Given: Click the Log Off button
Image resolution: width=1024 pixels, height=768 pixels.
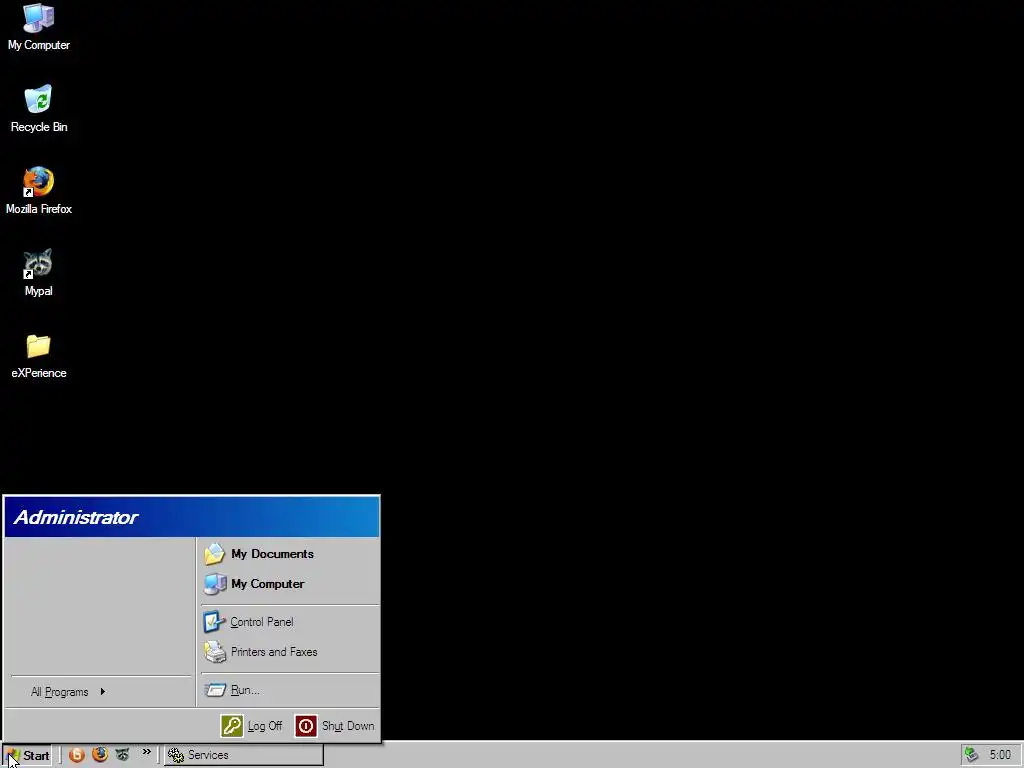Looking at the screenshot, I should coord(252,726).
